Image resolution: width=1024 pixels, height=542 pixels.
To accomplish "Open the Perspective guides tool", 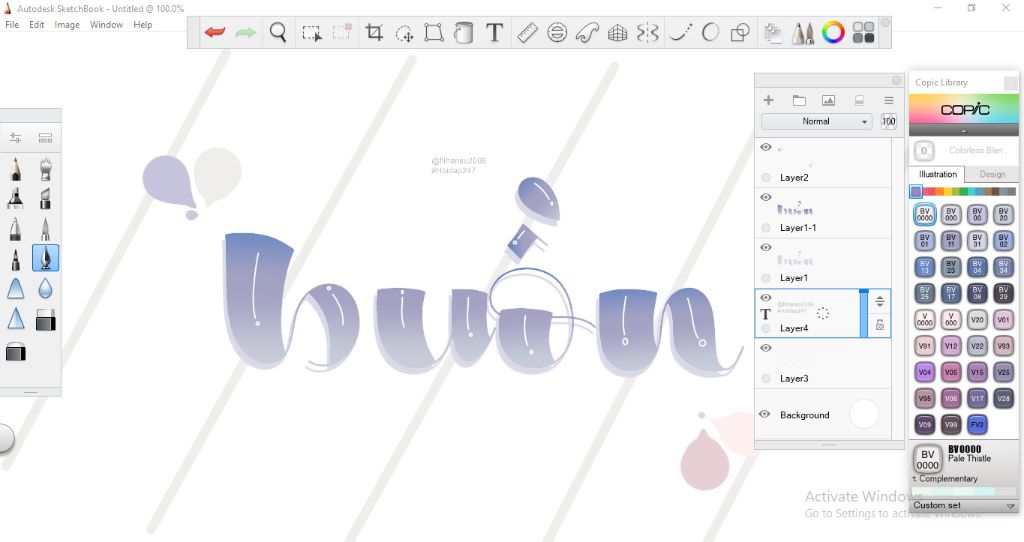I will [x=617, y=32].
